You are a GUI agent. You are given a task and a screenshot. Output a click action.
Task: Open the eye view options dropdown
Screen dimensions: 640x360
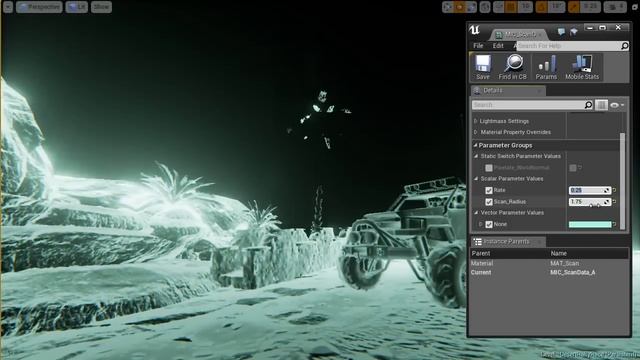[617, 105]
